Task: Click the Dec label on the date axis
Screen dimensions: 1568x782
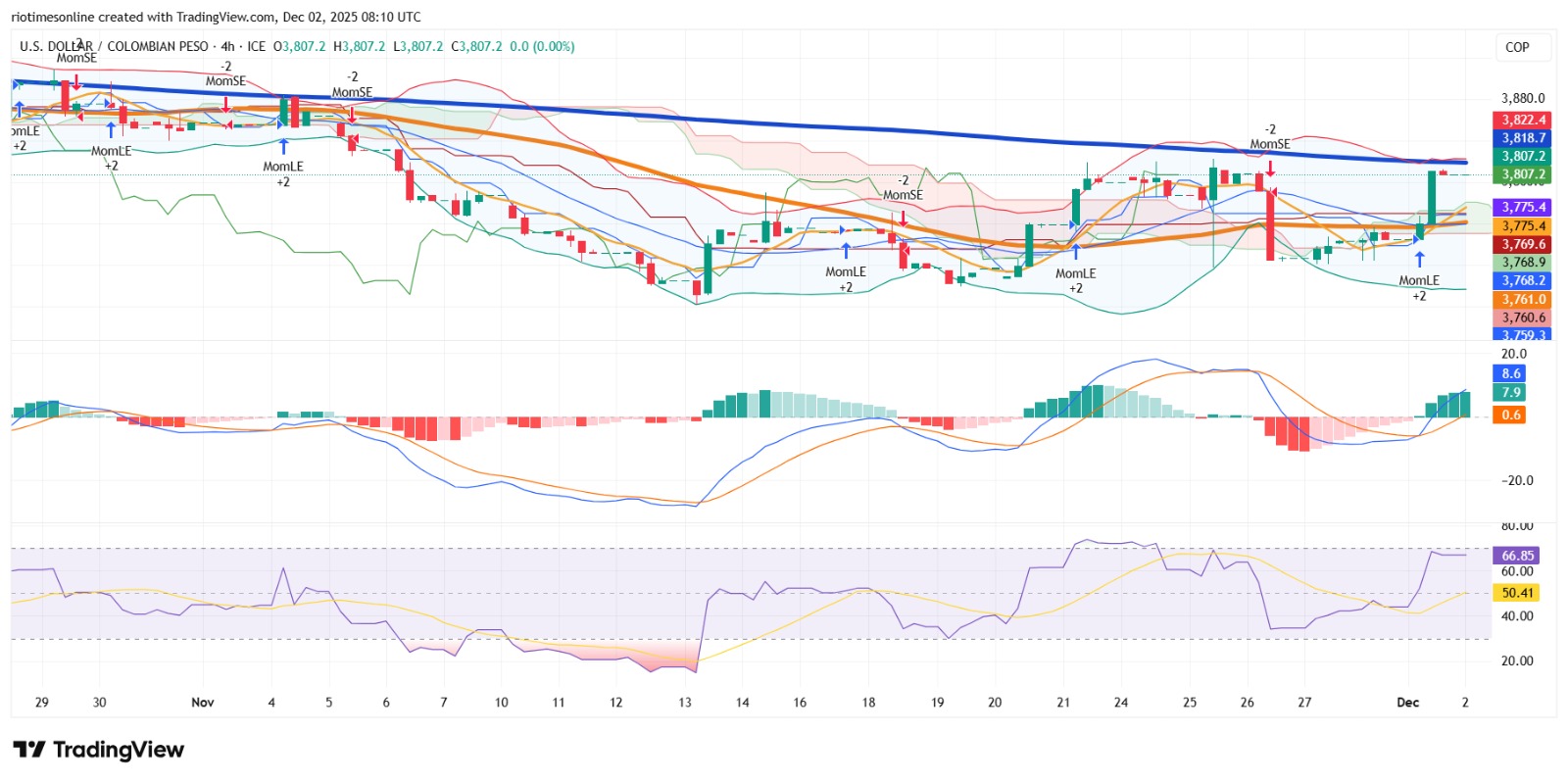Action: point(1407,702)
